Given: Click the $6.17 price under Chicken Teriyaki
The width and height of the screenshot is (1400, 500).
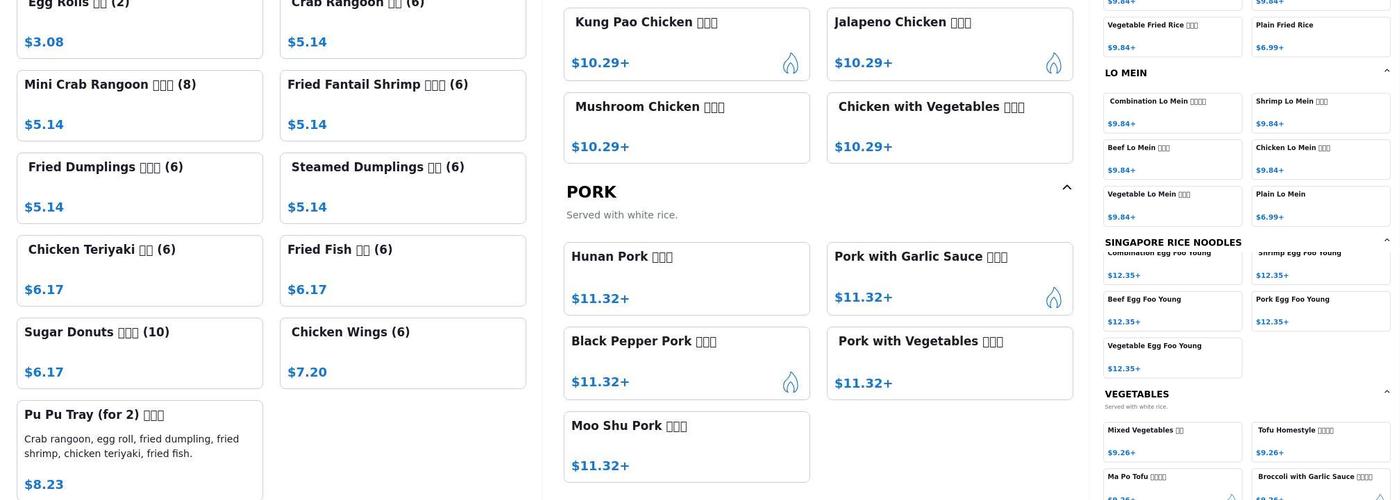Looking at the screenshot, I should coord(44,290).
